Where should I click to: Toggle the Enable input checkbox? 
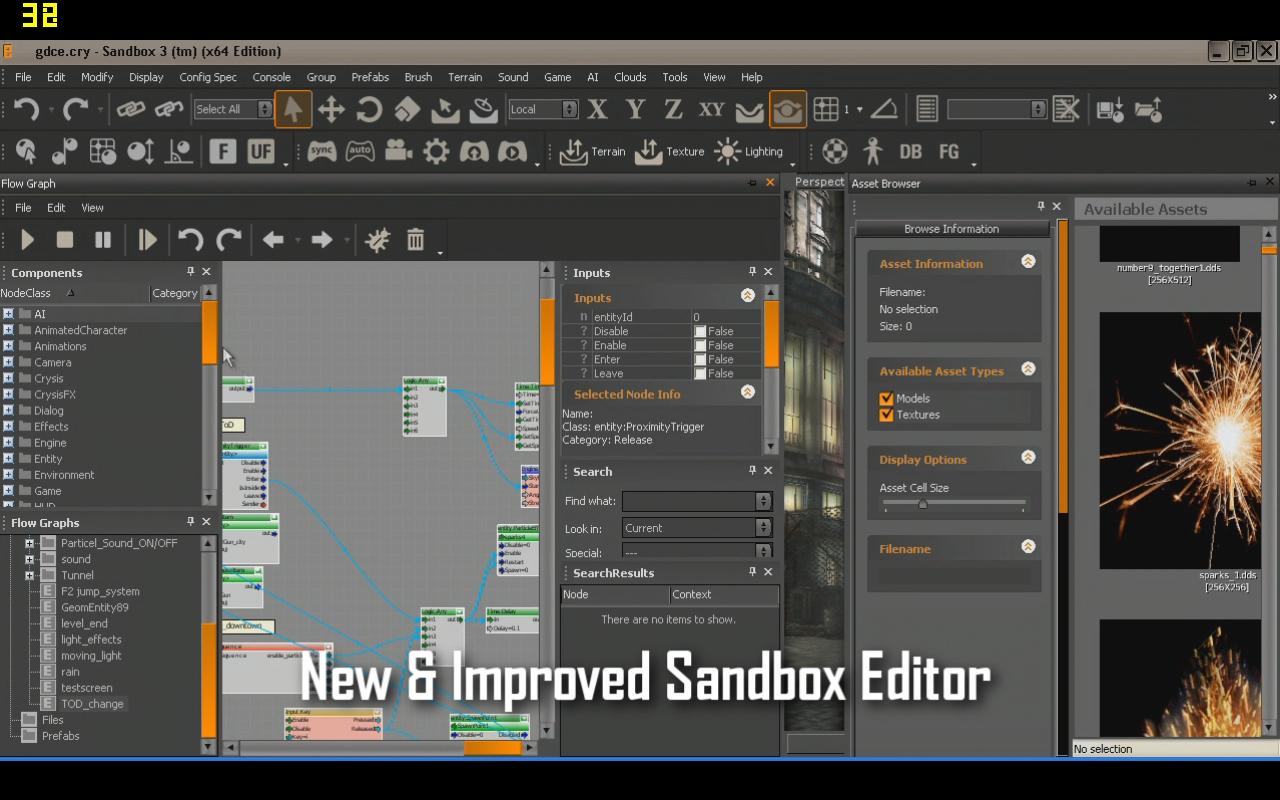click(700, 345)
